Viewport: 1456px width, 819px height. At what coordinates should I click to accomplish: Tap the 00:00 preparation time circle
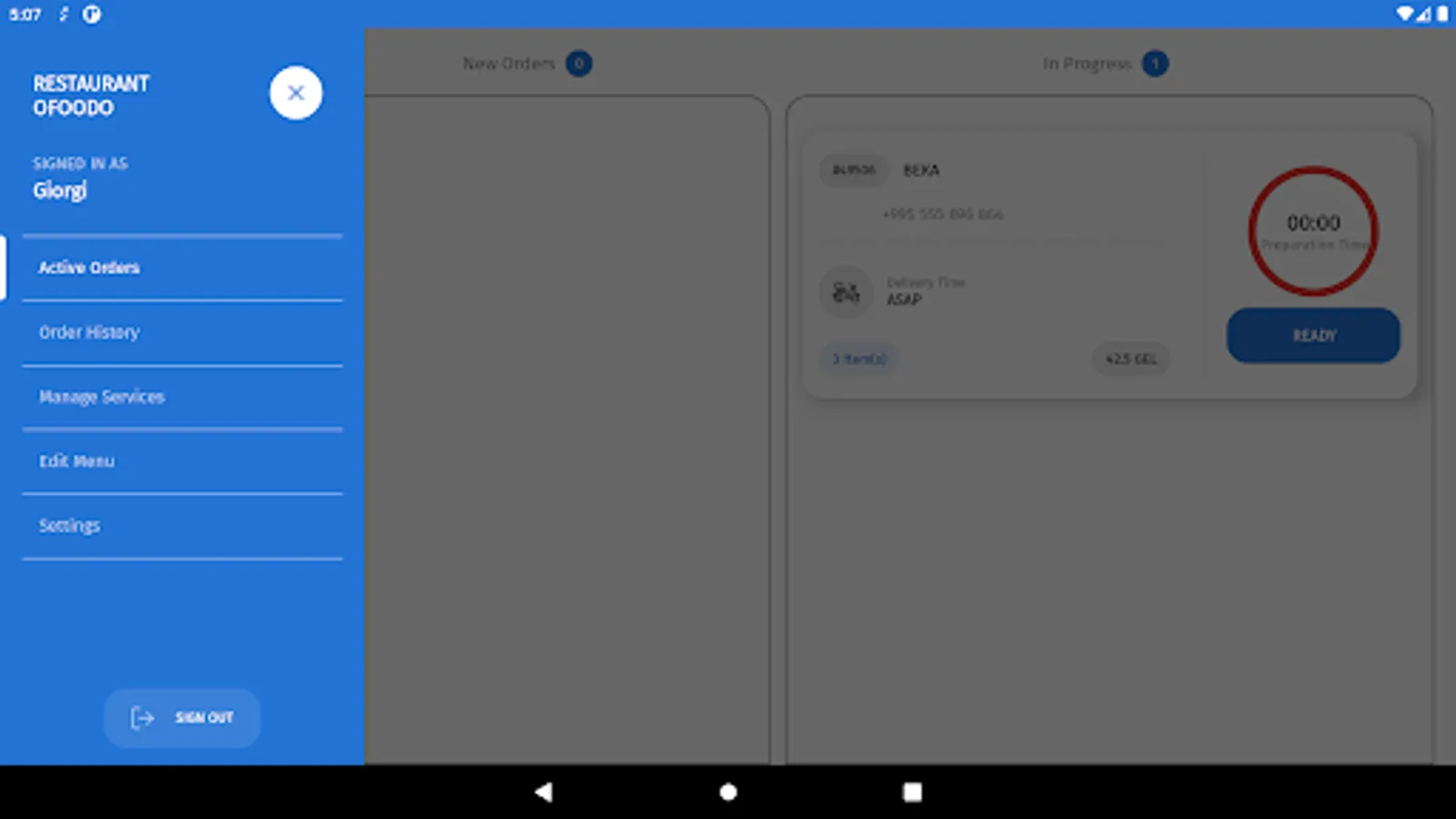pos(1313,231)
